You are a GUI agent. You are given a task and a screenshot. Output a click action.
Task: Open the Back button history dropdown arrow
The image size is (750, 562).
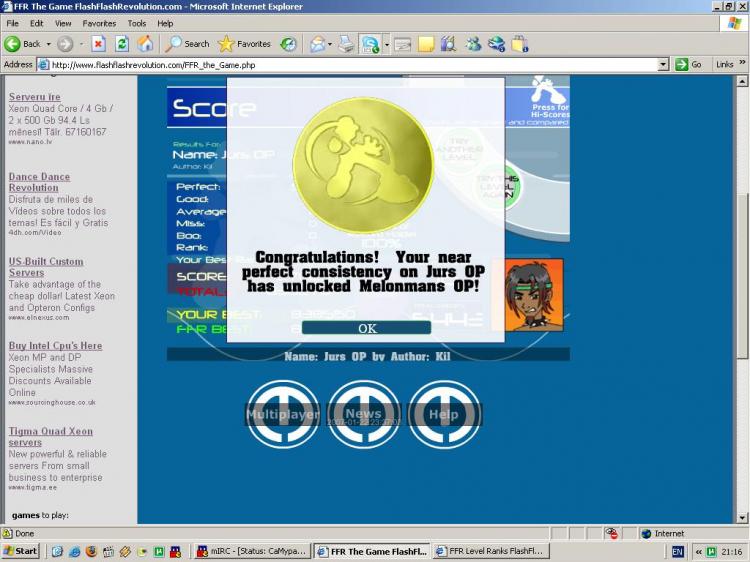48,44
